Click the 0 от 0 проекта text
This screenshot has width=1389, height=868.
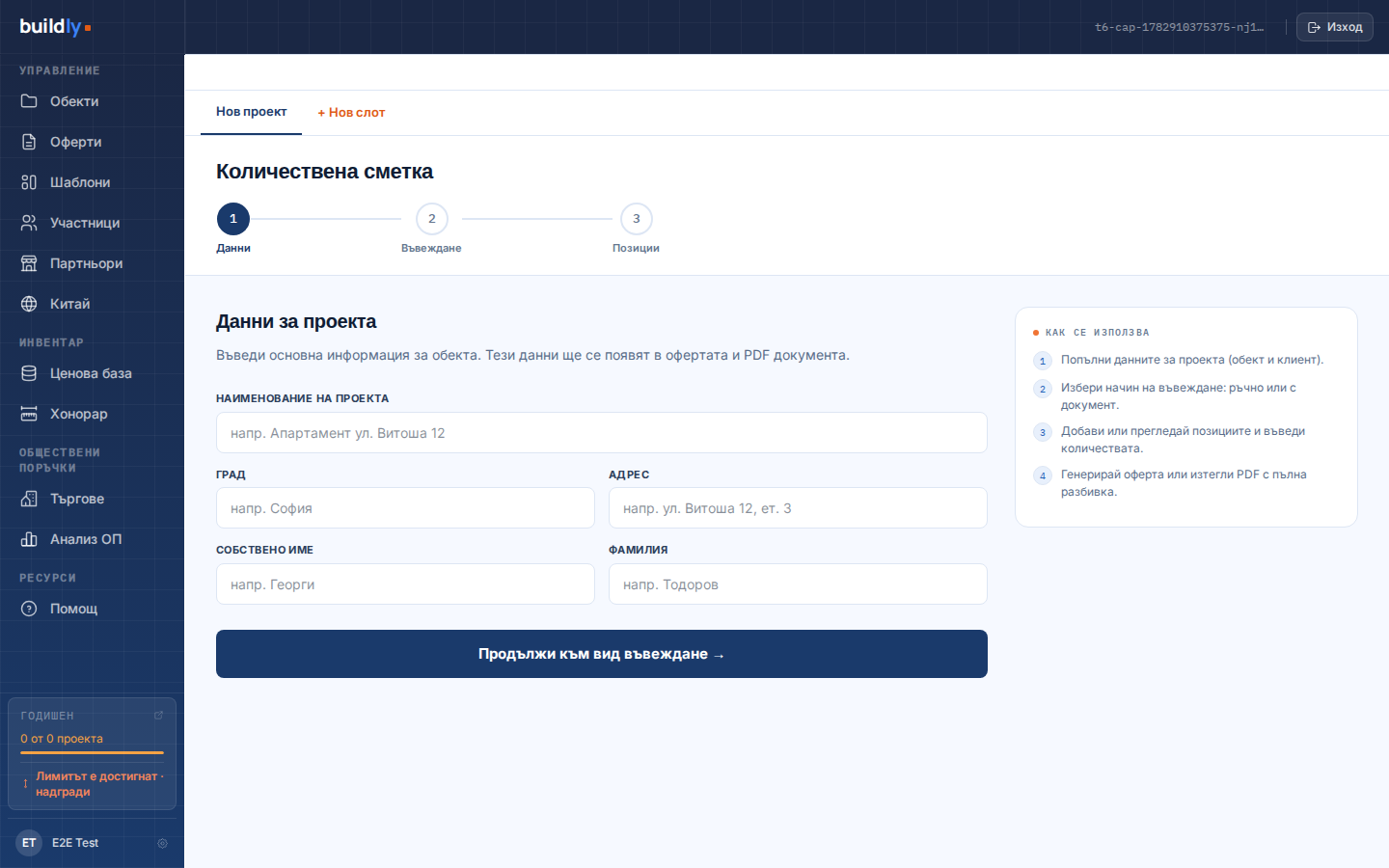[x=62, y=739]
